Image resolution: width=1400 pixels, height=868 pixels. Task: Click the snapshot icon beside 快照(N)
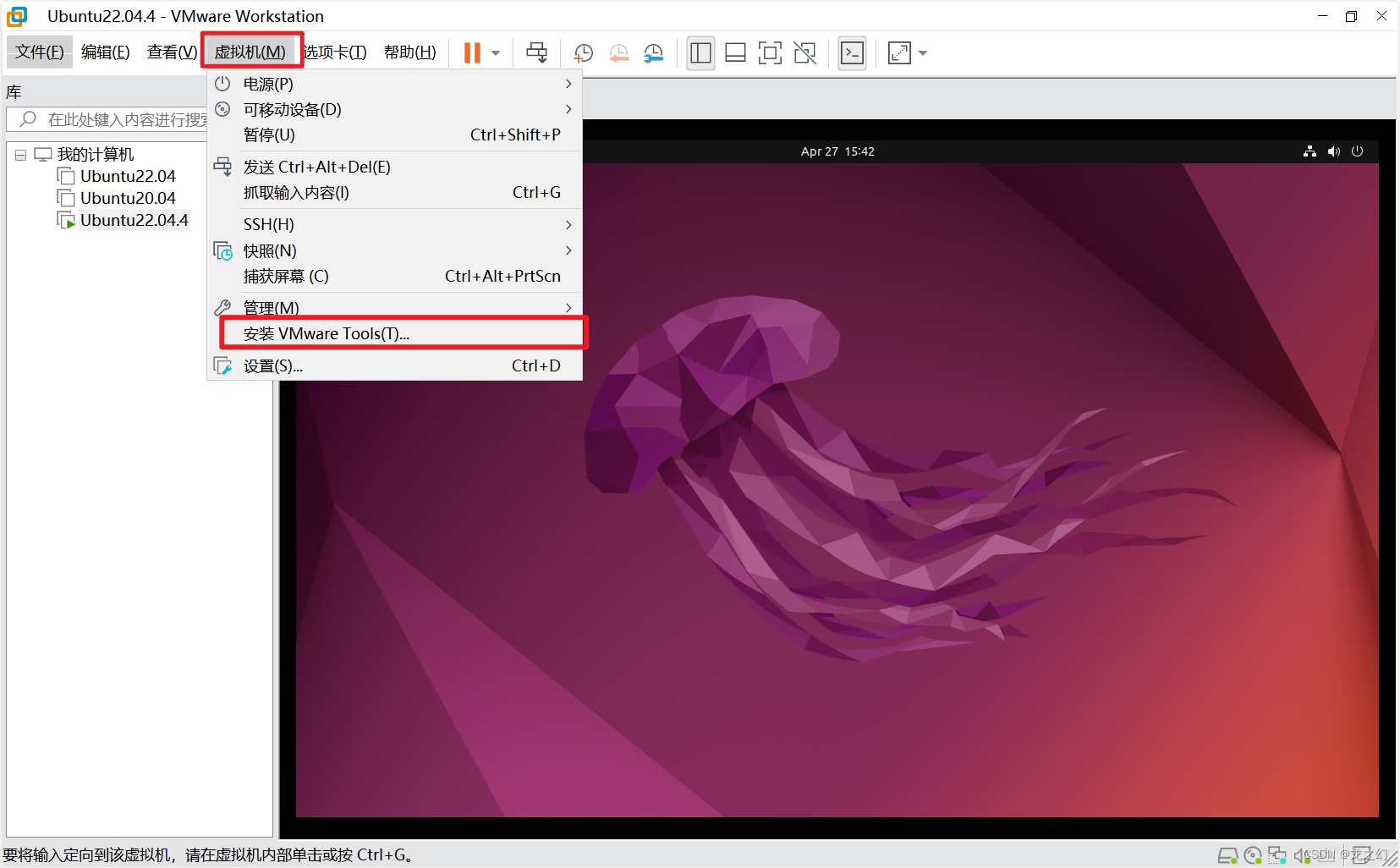pyautogui.click(x=222, y=250)
